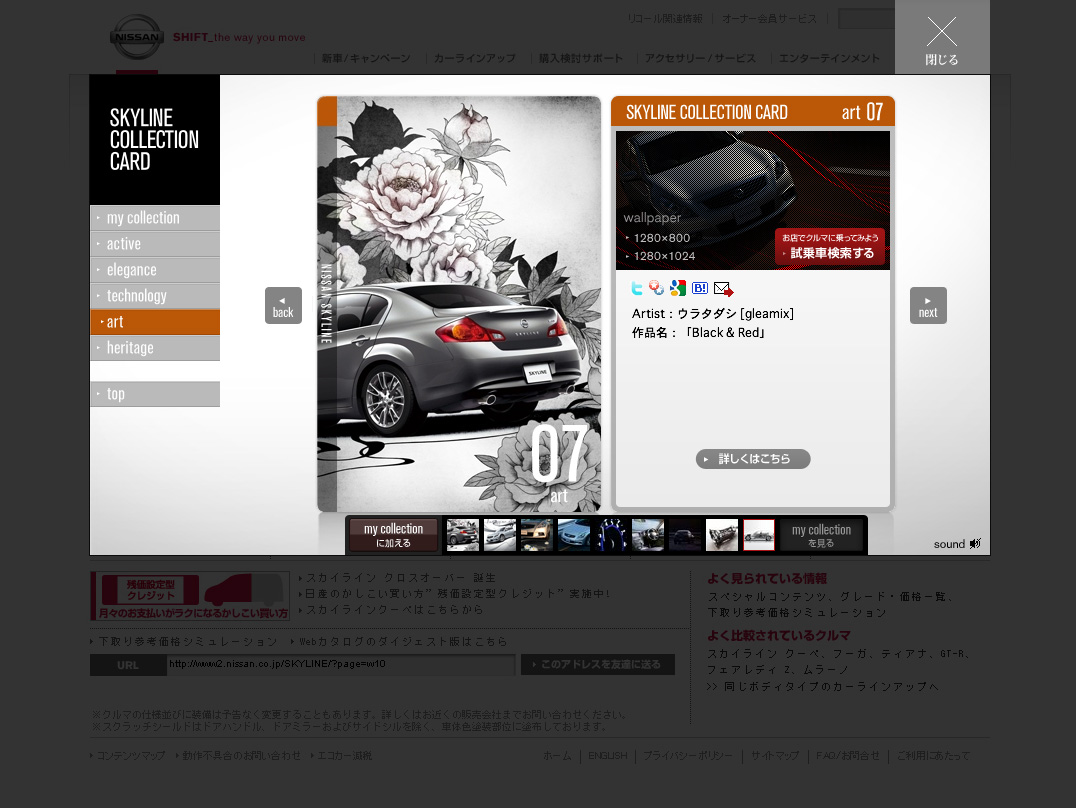1076x808 pixels.
Task: Close the overlay with the X 閉じる button
Action: [942, 37]
